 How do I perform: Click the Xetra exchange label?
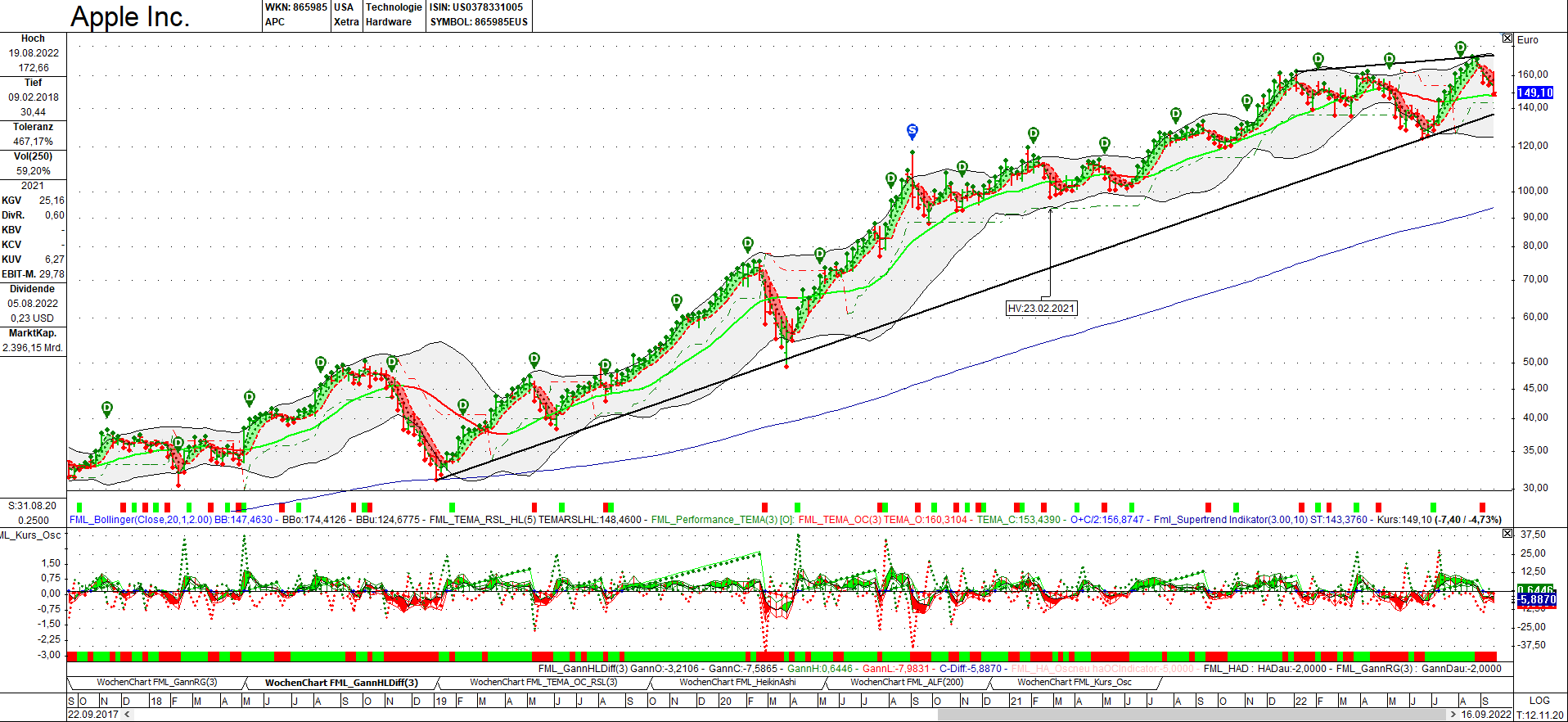coord(346,22)
